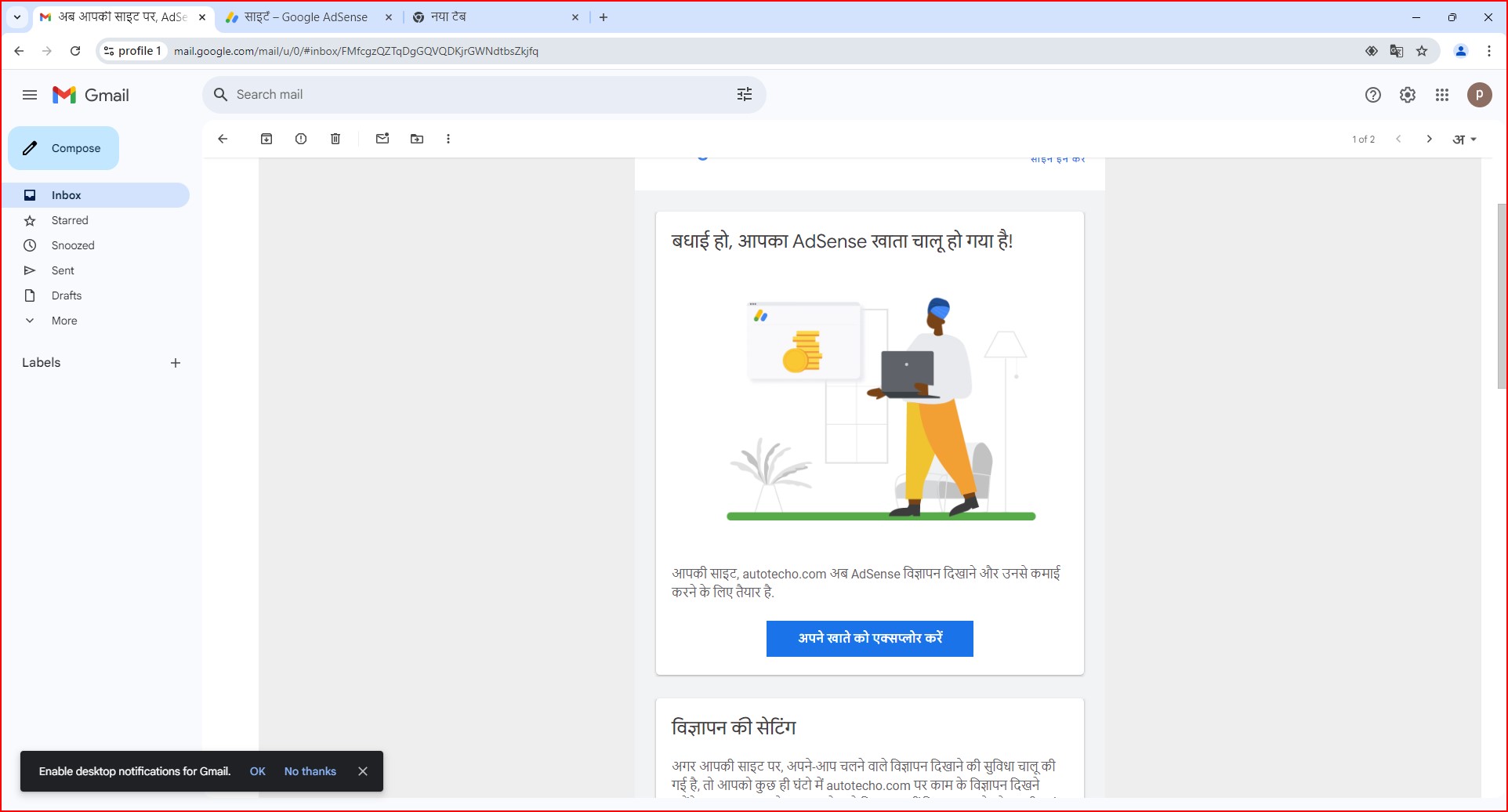Open Chrome profile icon
This screenshot has width=1508, height=812.
coord(1461,51)
